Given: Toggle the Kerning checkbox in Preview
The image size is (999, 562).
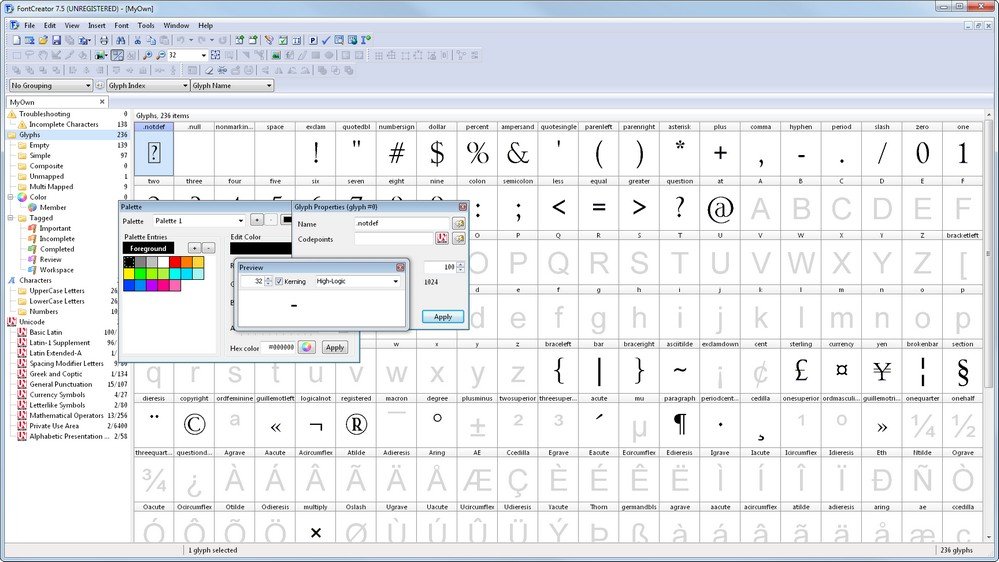Looking at the screenshot, I should [279, 281].
